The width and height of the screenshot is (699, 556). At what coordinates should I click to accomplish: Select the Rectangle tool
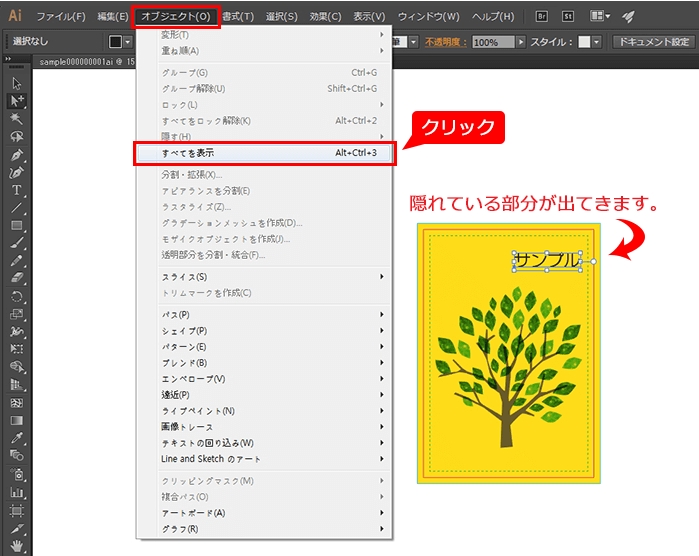16,226
